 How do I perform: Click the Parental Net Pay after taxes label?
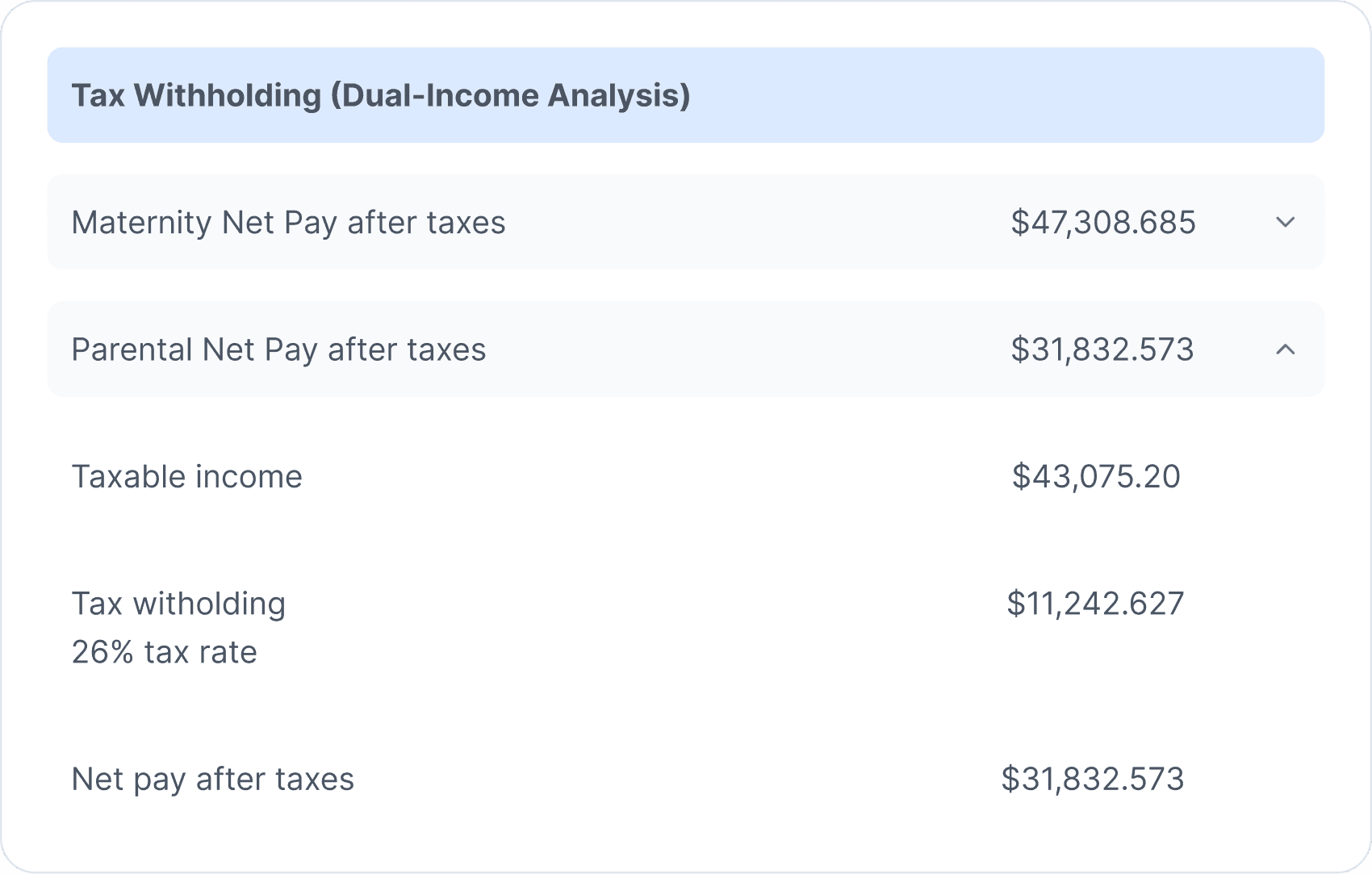click(278, 349)
